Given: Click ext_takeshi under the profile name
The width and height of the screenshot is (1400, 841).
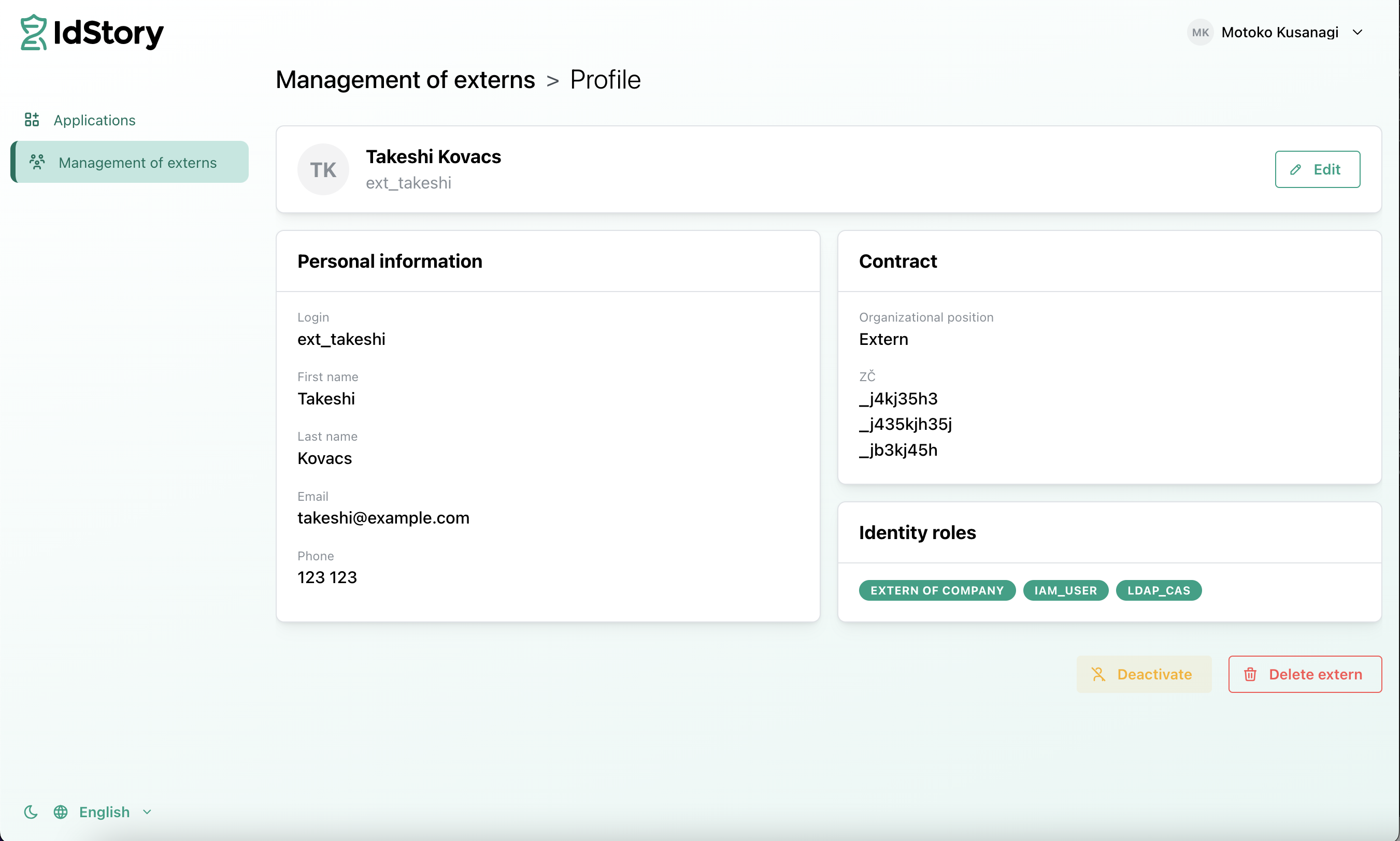Looking at the screenshot, I should click(x=408, y=183).
